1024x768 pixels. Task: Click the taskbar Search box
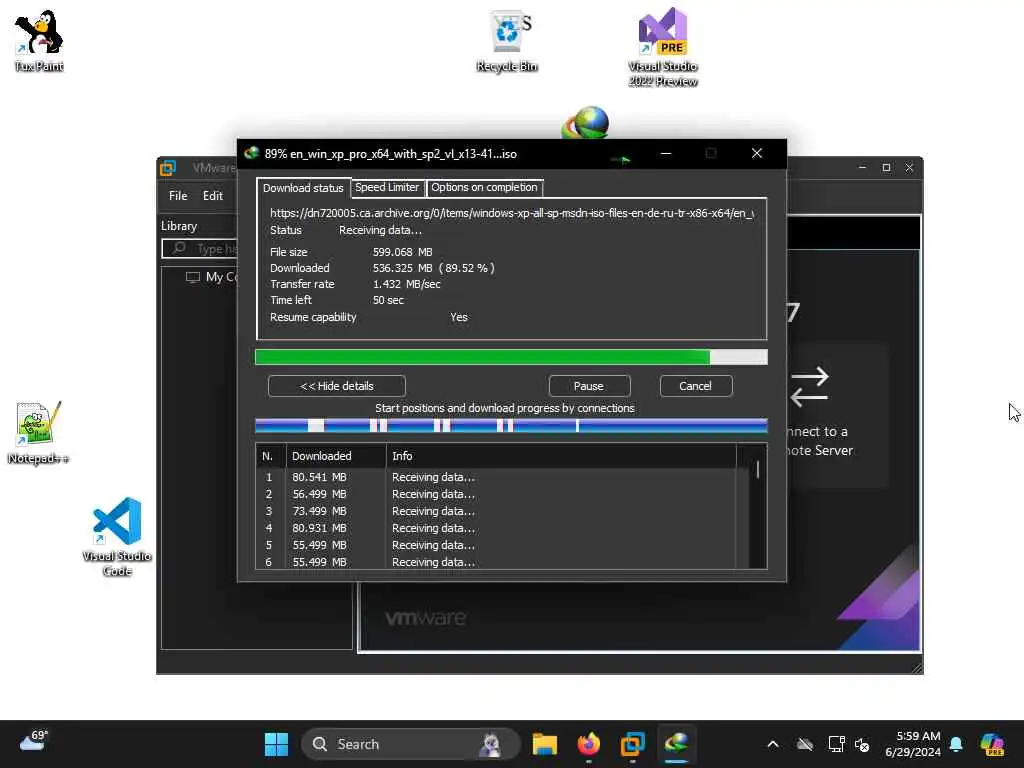(409, 744)
